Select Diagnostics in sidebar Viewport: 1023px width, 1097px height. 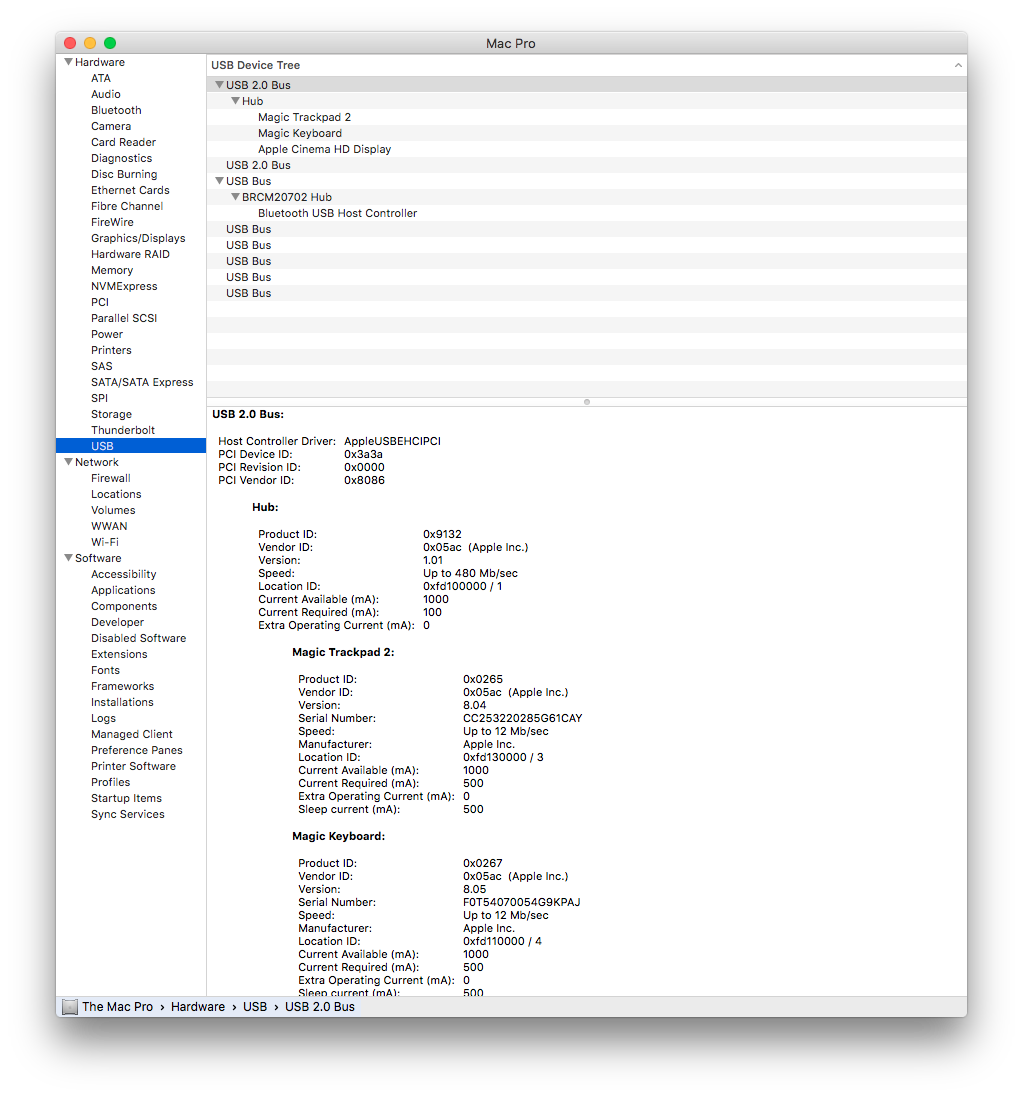click(121, 158)
